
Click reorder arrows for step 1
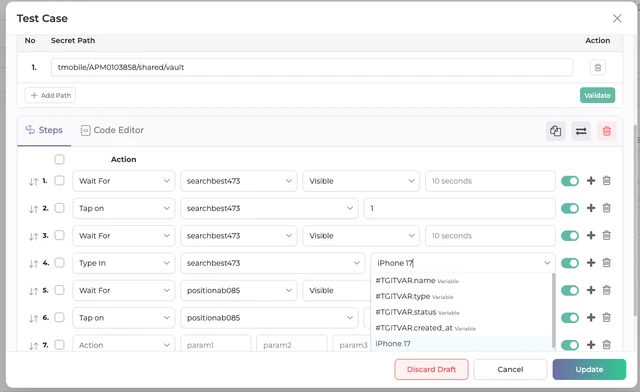pyautogui.click(x=33, y=182)
